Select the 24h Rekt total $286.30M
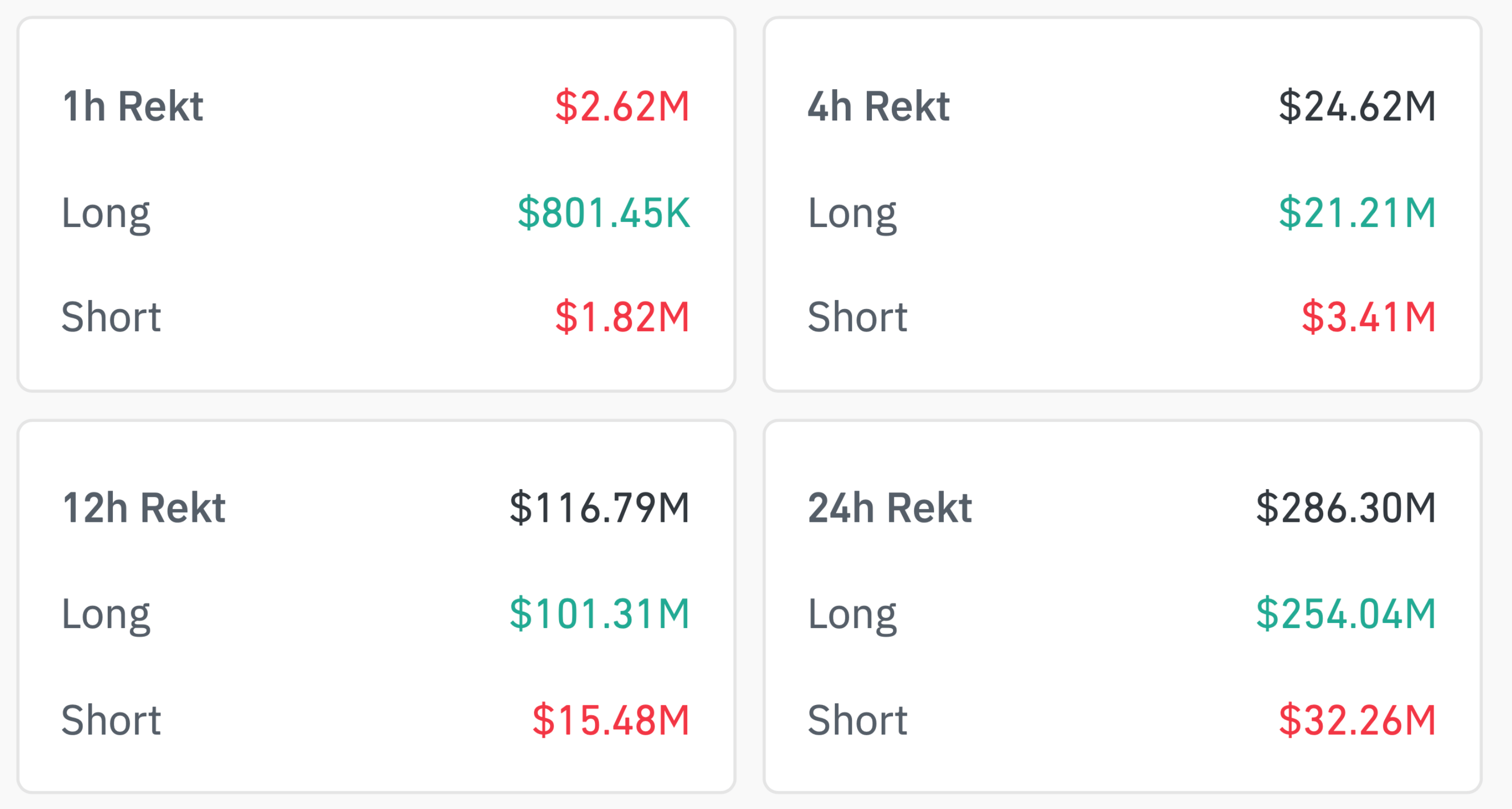The width and height of the screenshot is (1512, 809). pyautogui.click(x=1346, y=508)
